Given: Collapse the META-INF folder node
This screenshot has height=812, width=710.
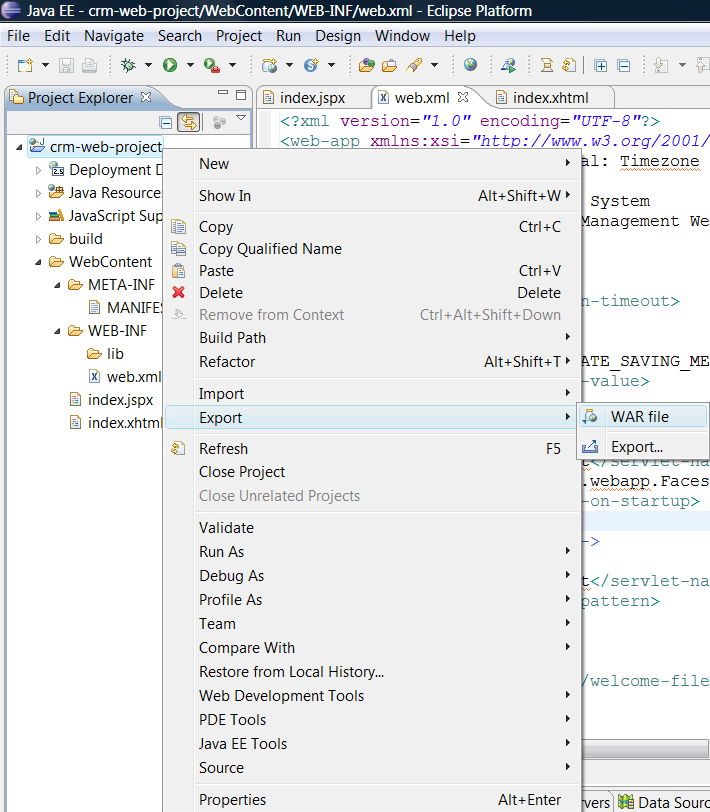Looking at the screenshot, I should pyautogui.click(x=57, y=285).
